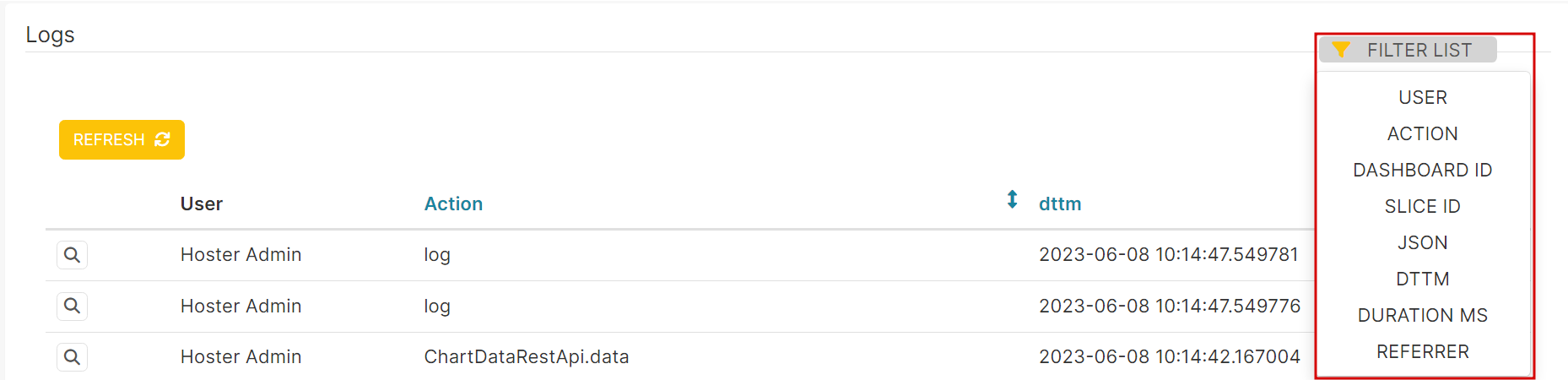Viewport: 1568px width, 380px height.
Task: Select REFERRER filter option
Action: click(1423, 352)
